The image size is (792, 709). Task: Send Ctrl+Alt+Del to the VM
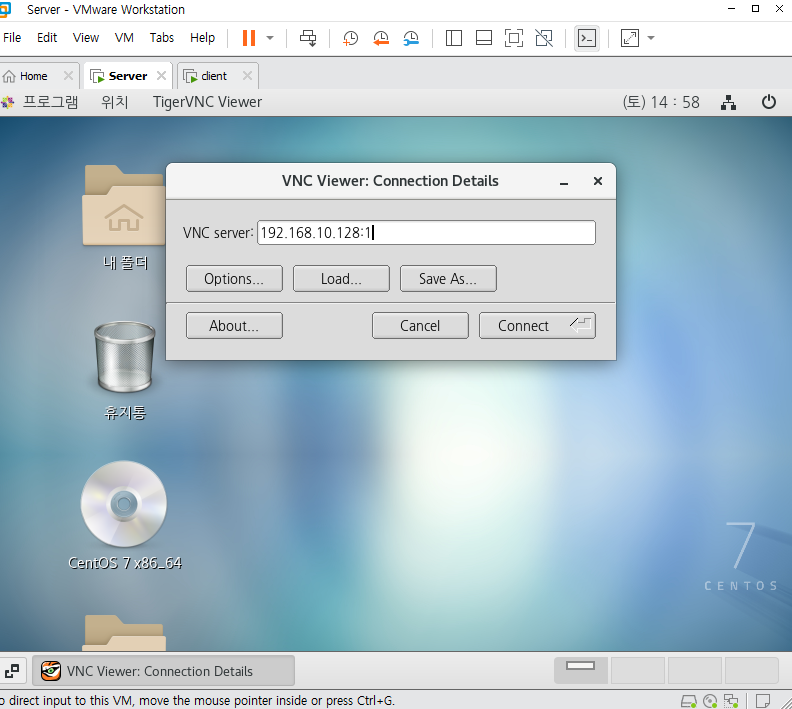pyautogui.click(x=308, y=38)
